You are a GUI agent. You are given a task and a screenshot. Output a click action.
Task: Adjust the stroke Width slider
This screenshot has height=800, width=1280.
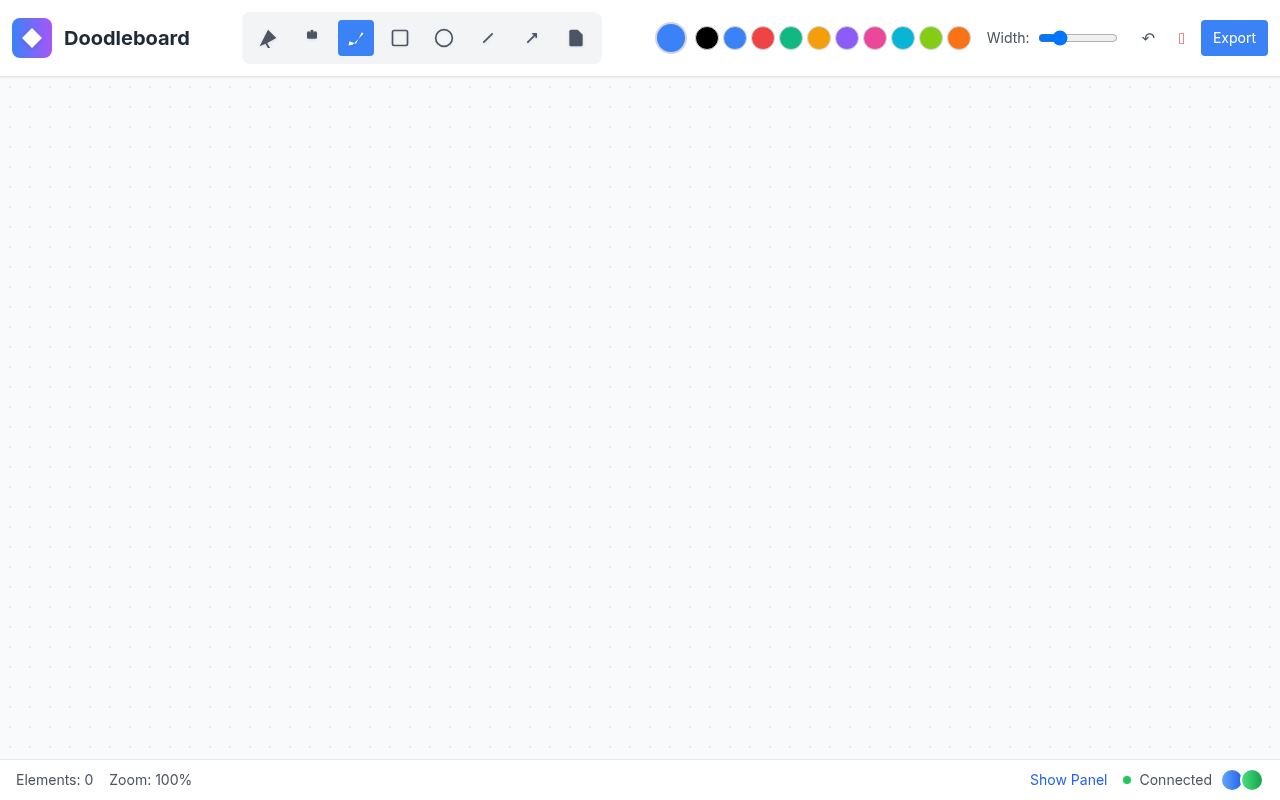click(x=1078, y=38)
